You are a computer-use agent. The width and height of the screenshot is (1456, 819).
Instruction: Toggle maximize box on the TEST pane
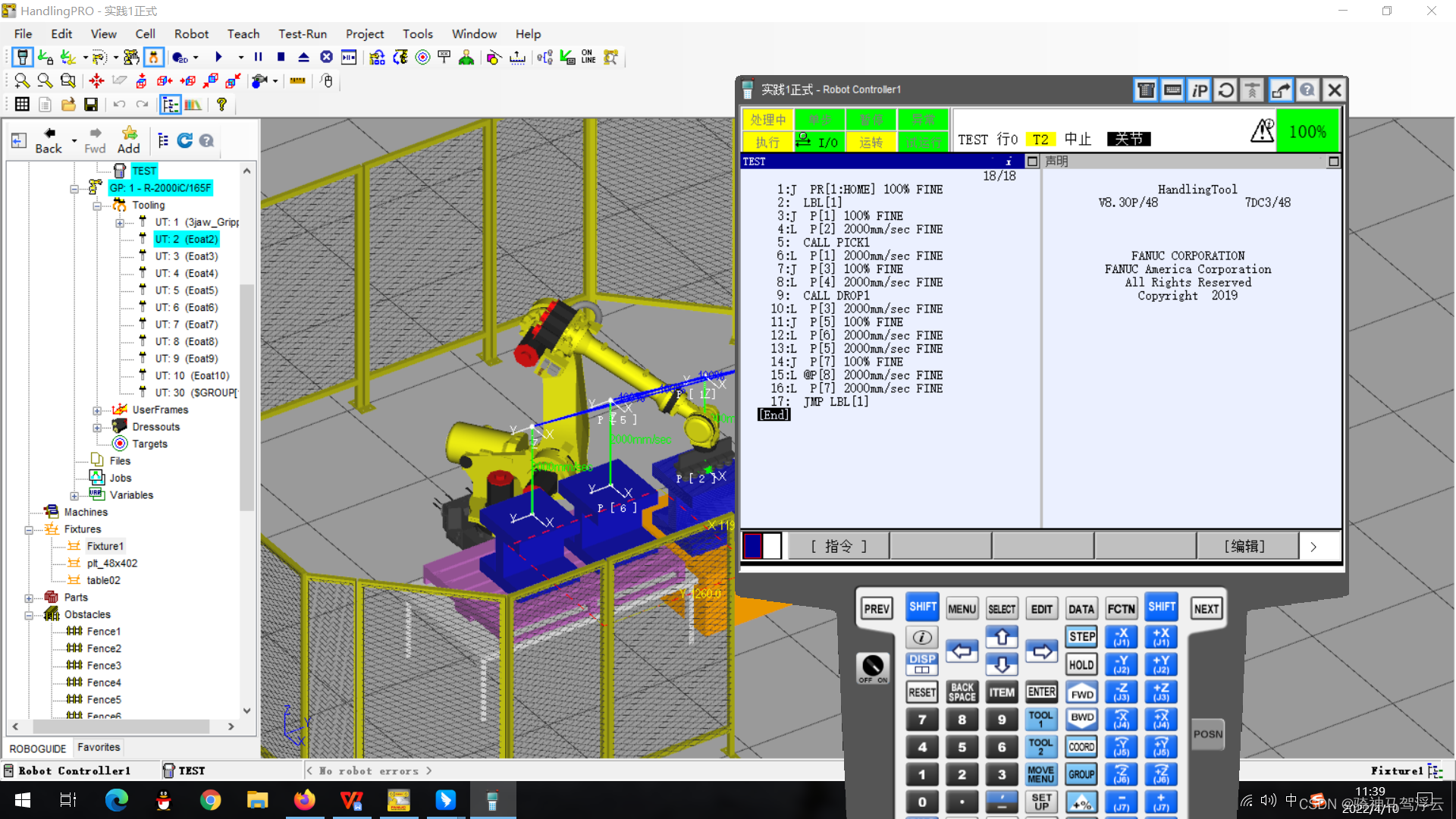pyautogui.click(x=1032, y=162)
